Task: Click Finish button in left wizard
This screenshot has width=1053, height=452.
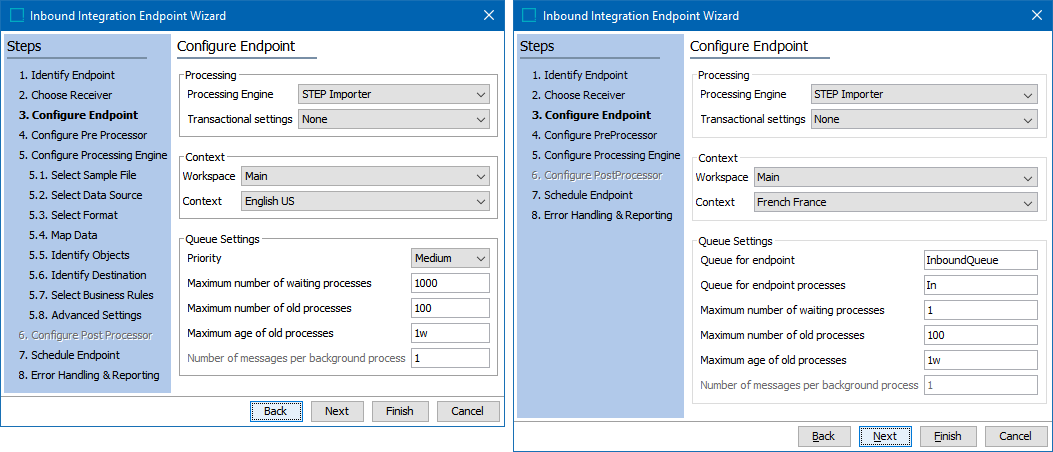Action: [400, 411]
